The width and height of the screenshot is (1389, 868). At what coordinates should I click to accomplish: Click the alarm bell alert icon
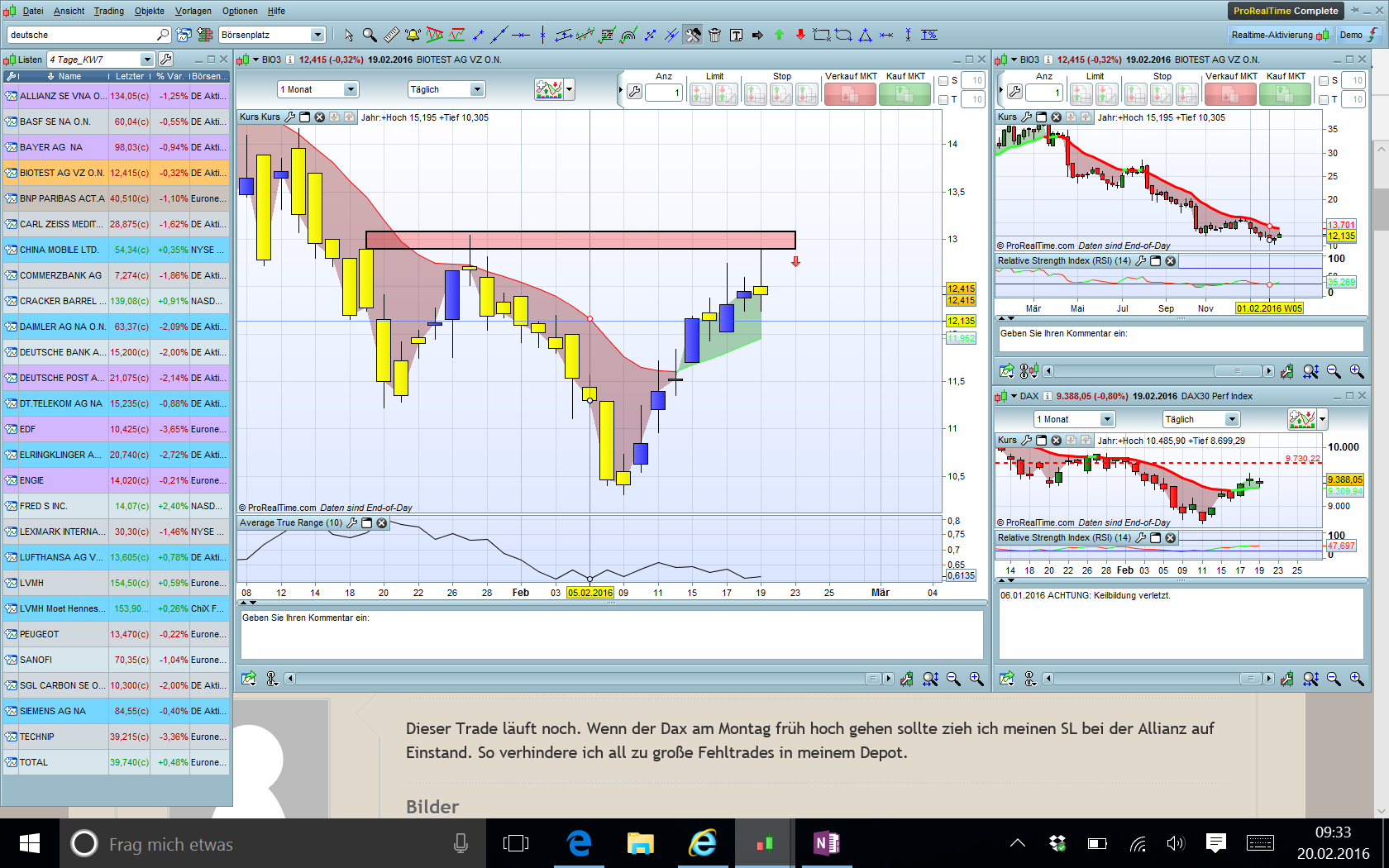pos(413,35)
